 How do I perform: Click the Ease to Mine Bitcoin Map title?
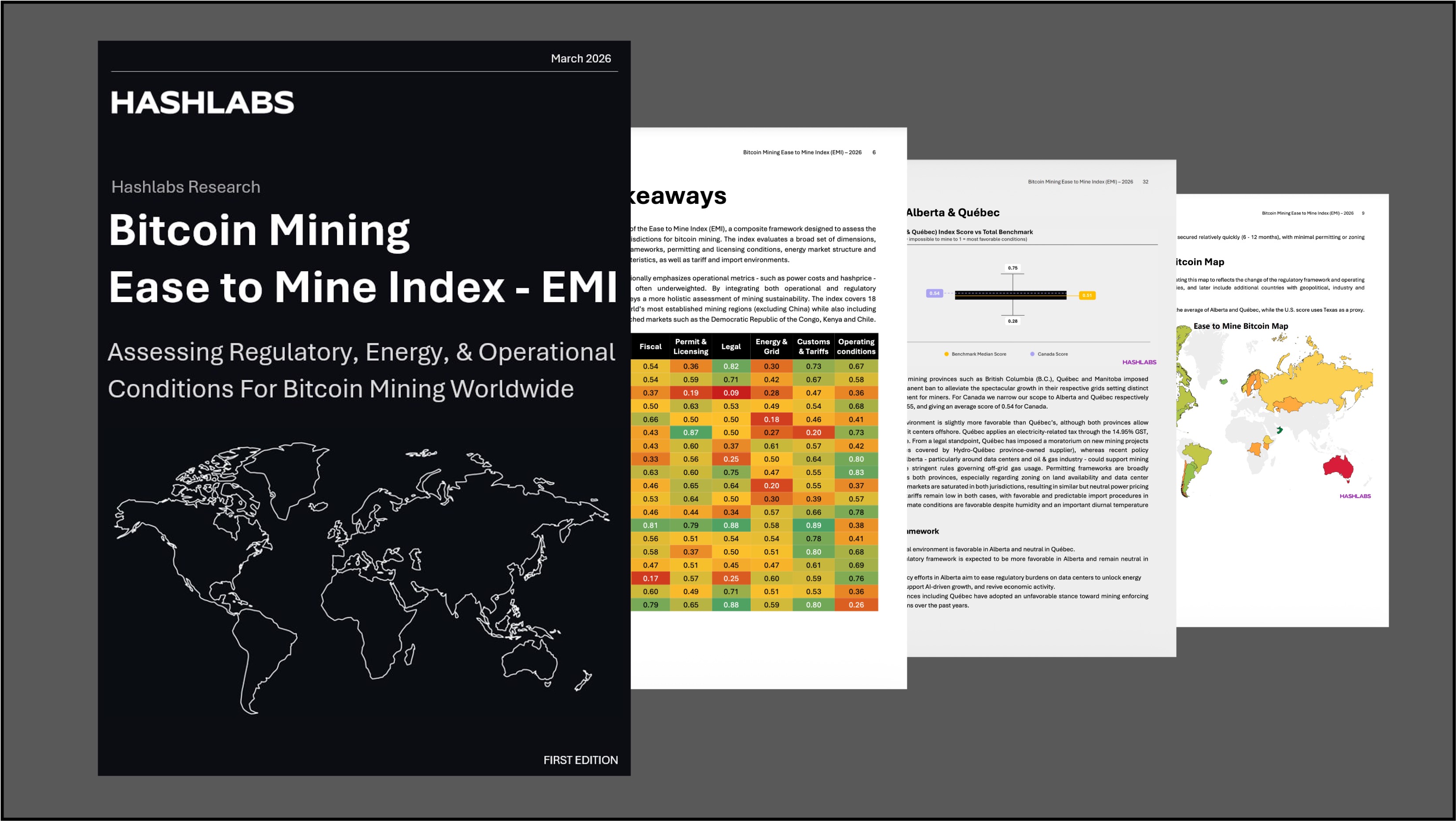pyautogui.click(x=1241, y=326)
